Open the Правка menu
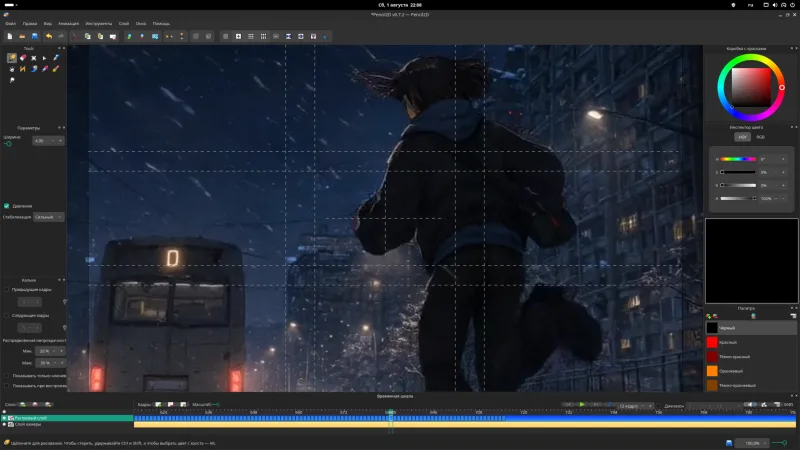Image resolution: width=800 pixels, height=450 pixels. (x=30, y=23)
